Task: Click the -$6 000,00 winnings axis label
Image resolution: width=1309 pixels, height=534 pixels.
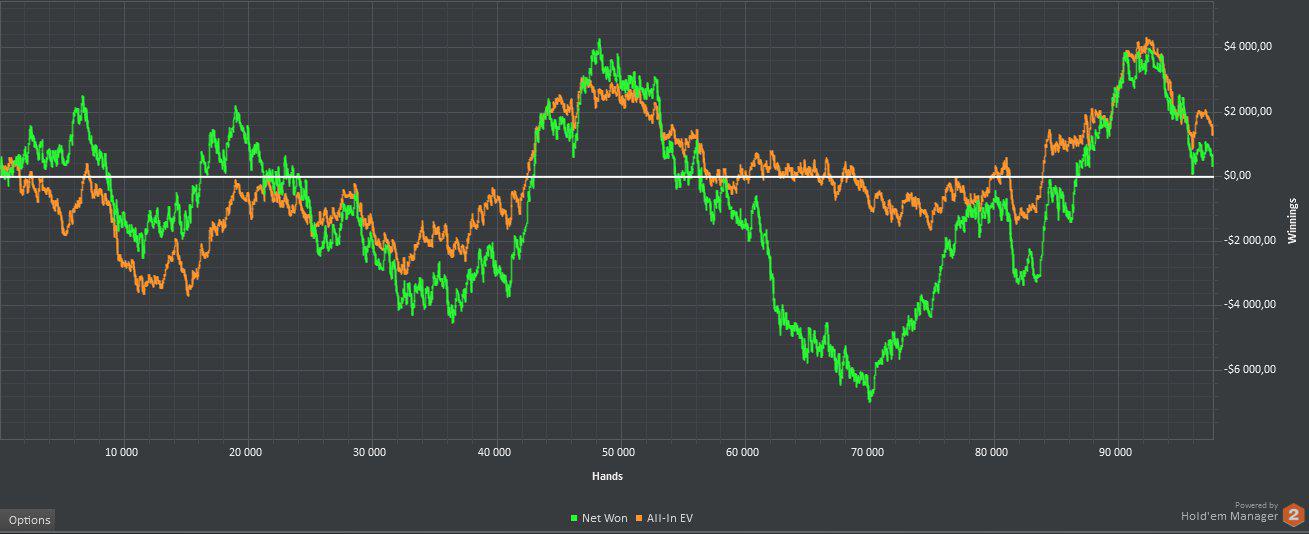Action: click(x=1249, y=369)
